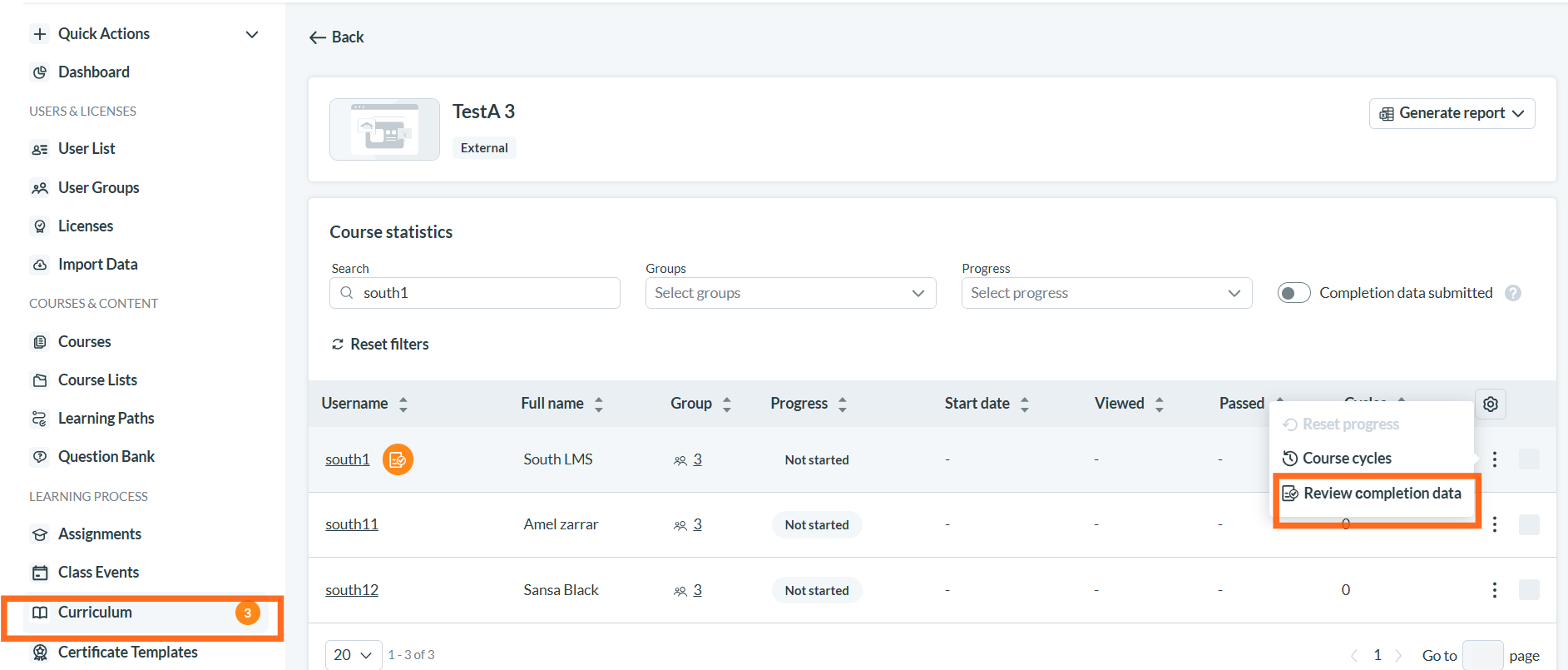
Task: Open the Select progress dropdown
Action: [x=1106, y=293]
